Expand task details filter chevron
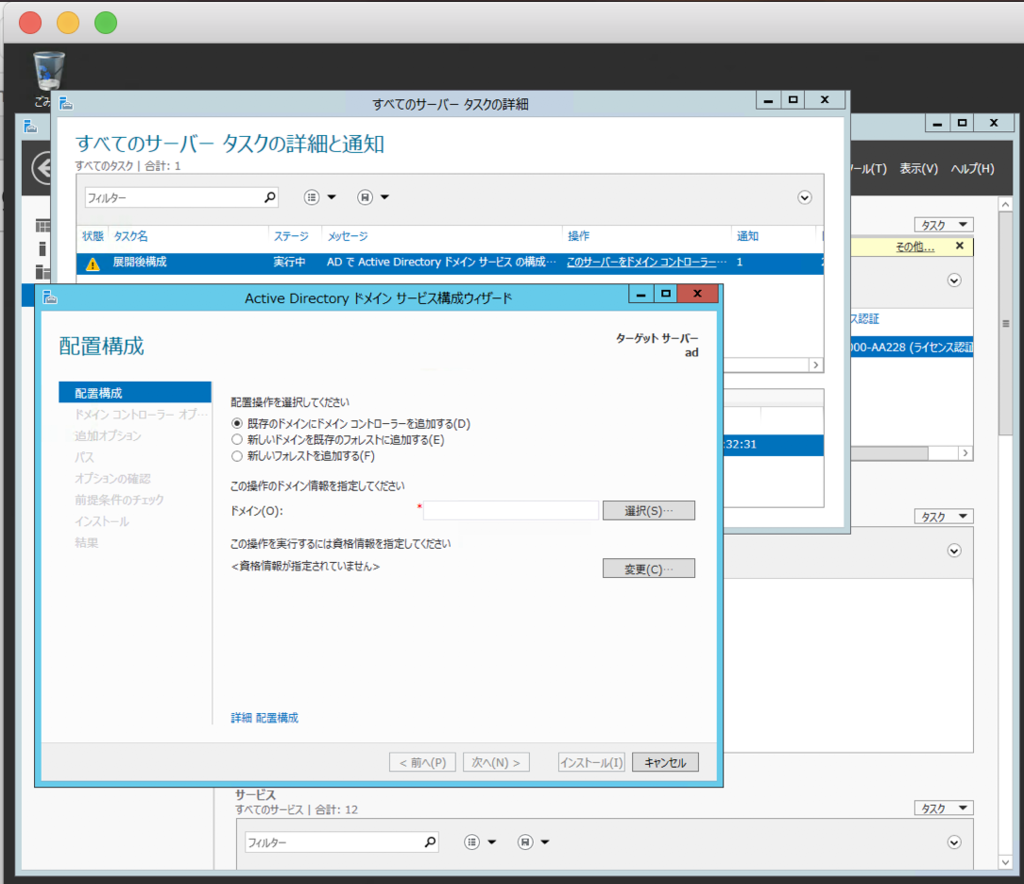The height and width of the screenshot is (884, 1024). click(805, 198)
